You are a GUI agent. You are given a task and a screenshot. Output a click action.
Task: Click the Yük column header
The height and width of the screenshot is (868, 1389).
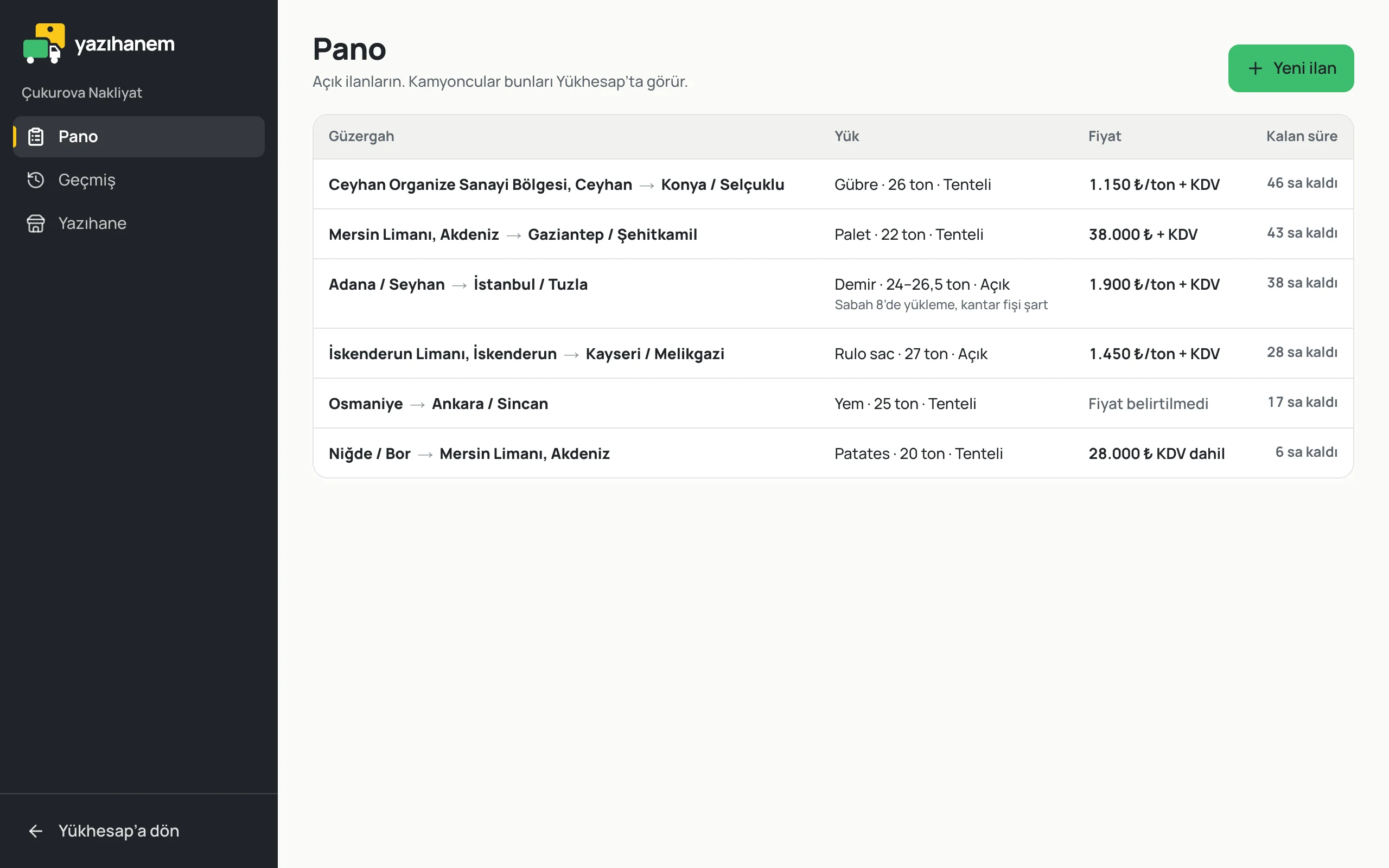coord(846,136)
